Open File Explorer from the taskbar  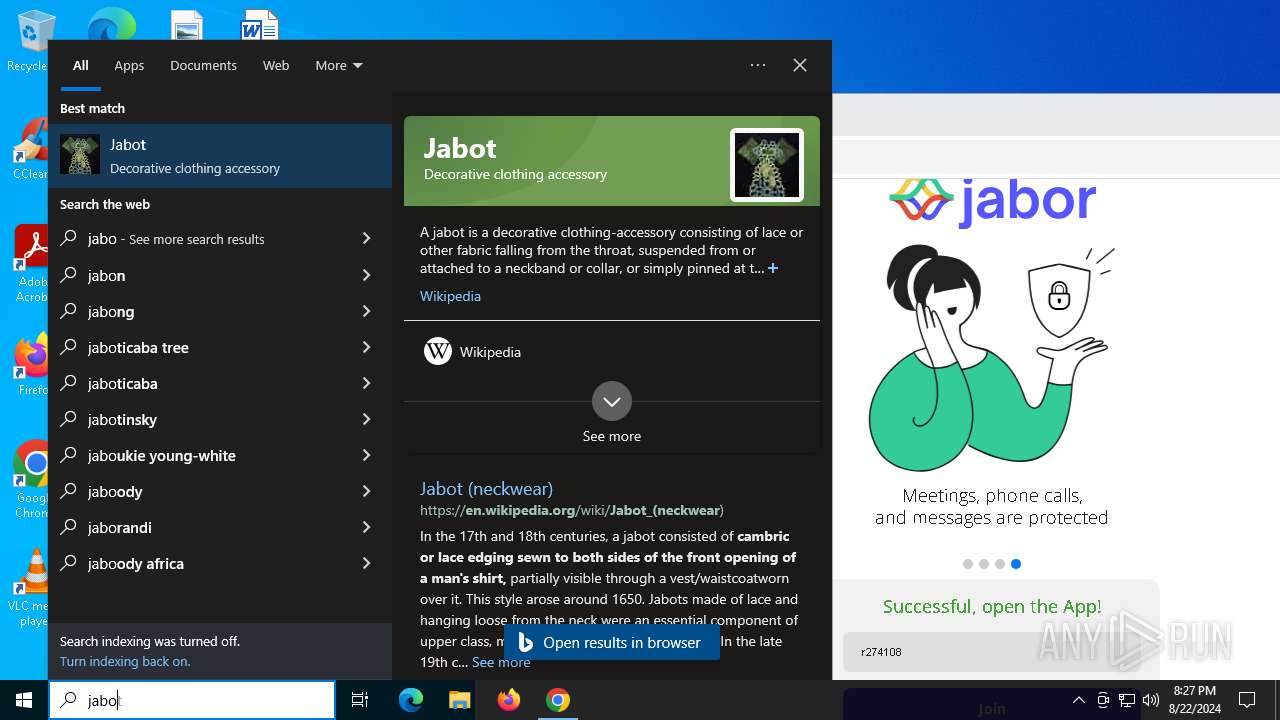[459, 700]
